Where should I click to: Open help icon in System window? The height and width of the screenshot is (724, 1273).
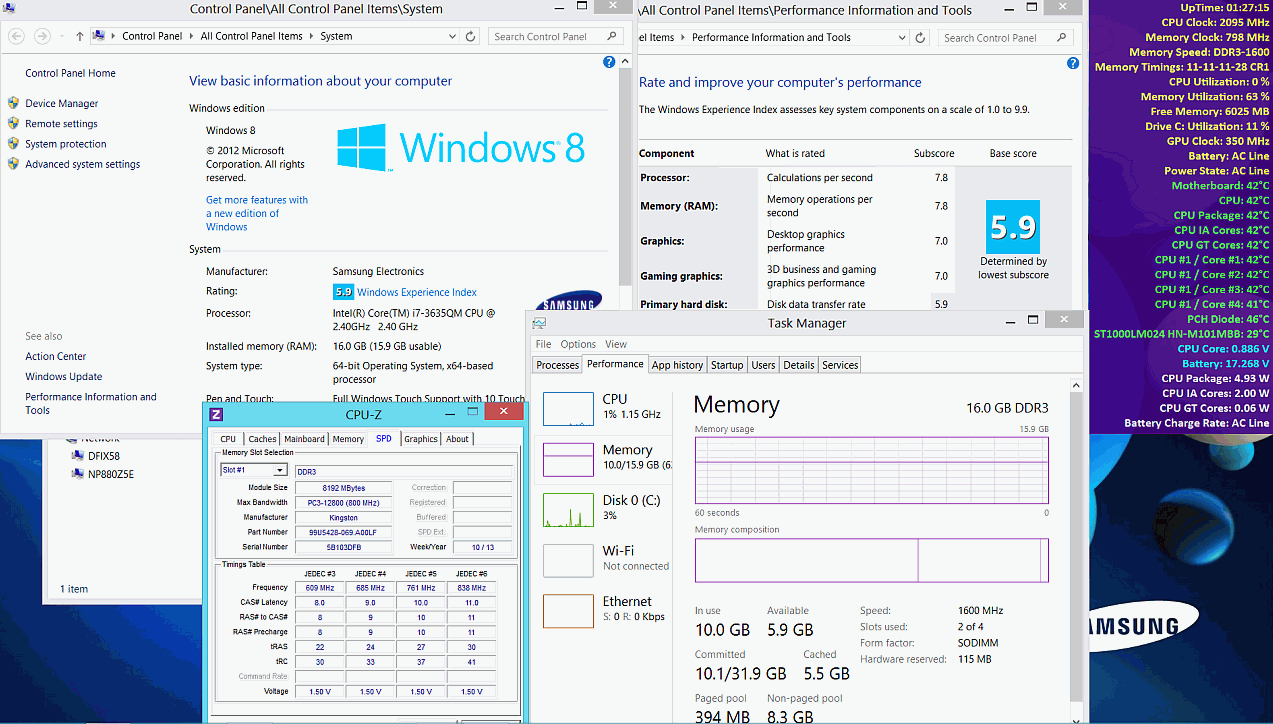pyautogui.click(x=609, y=62)
